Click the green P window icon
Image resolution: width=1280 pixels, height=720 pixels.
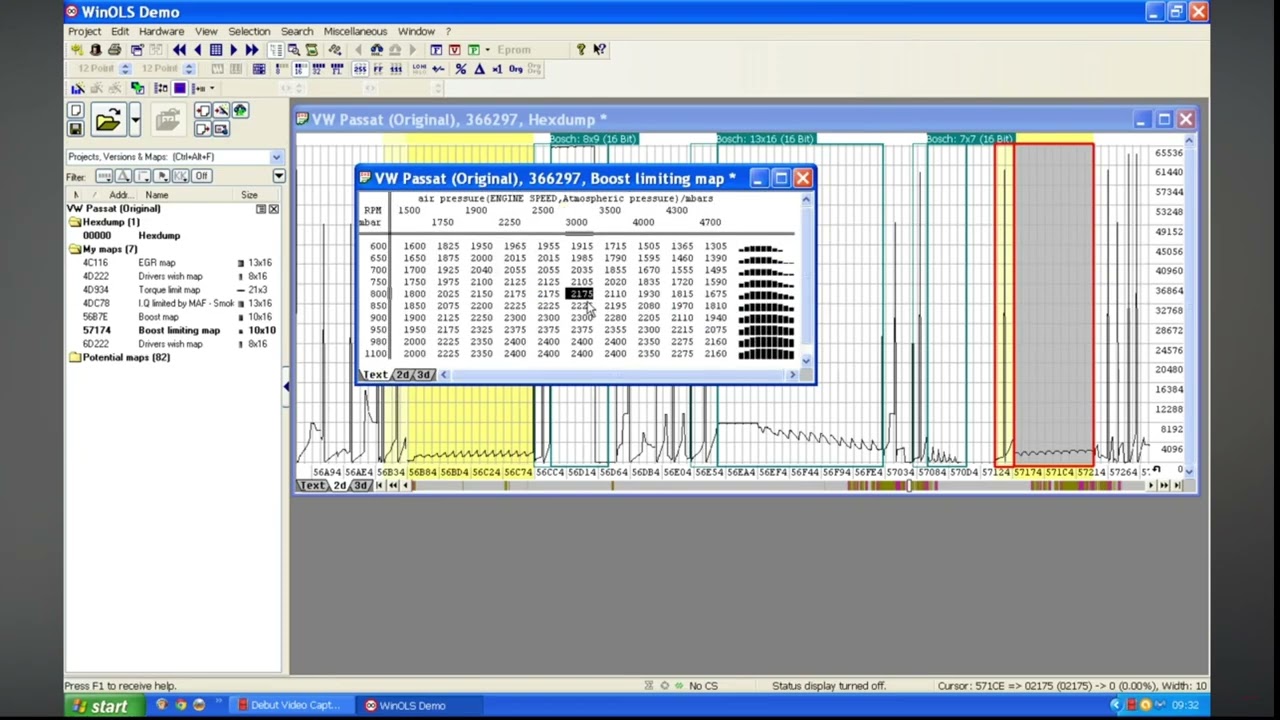click(x=472, y=50)
